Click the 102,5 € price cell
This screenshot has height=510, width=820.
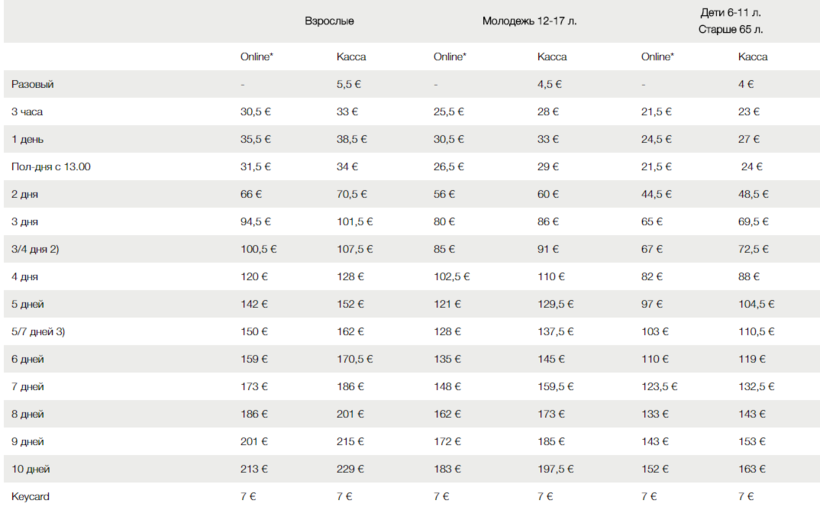pyautogui.click(x=451, y=276)
